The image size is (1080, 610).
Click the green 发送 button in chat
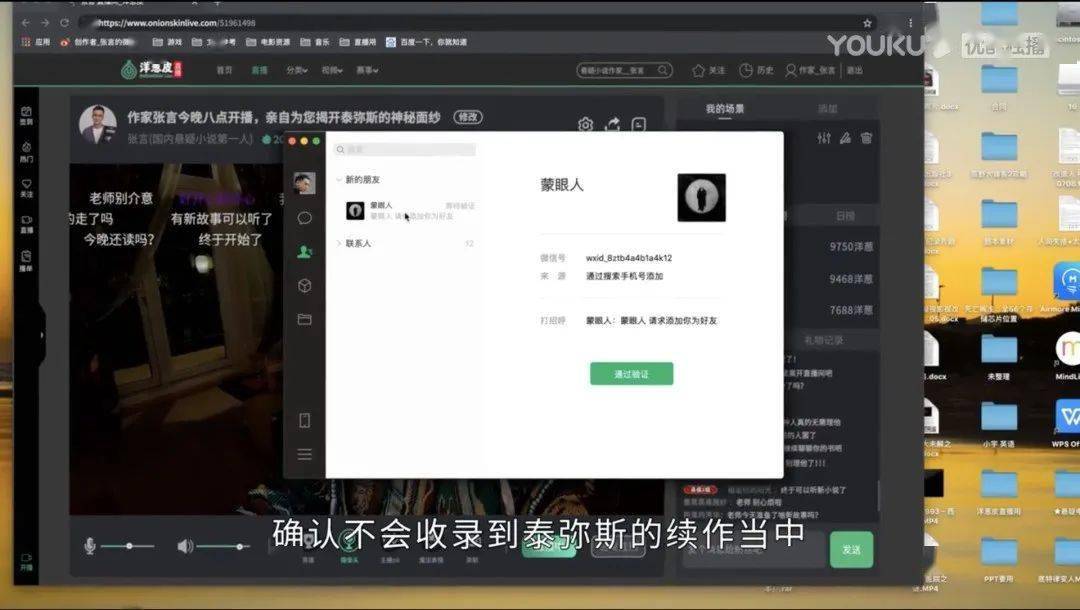(x=851, y=549)
